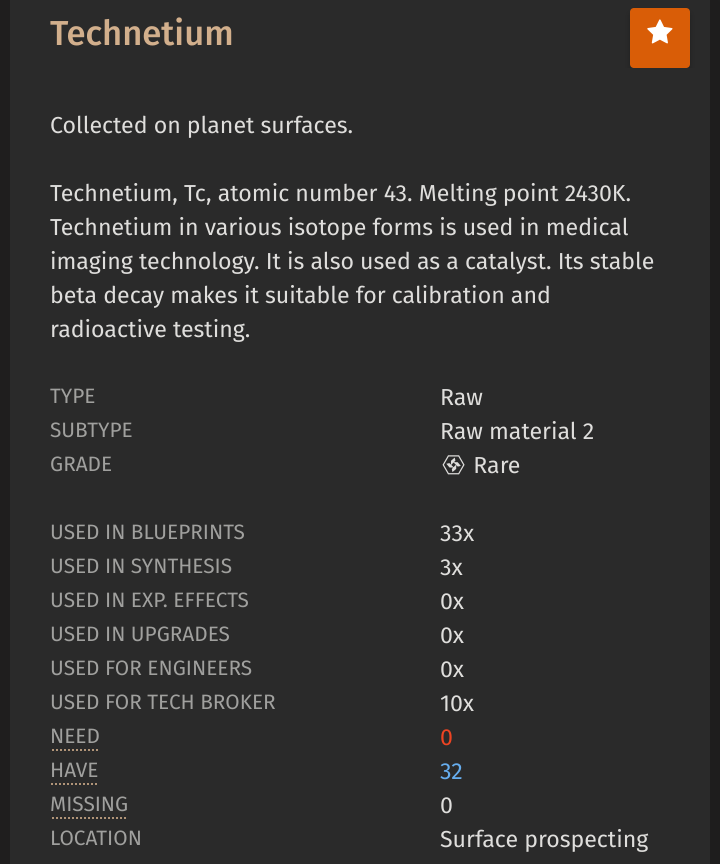Viewport: 720px width, 864px height.
Task: Click the Surface prospecting location text
Action: tap(544, 840)
